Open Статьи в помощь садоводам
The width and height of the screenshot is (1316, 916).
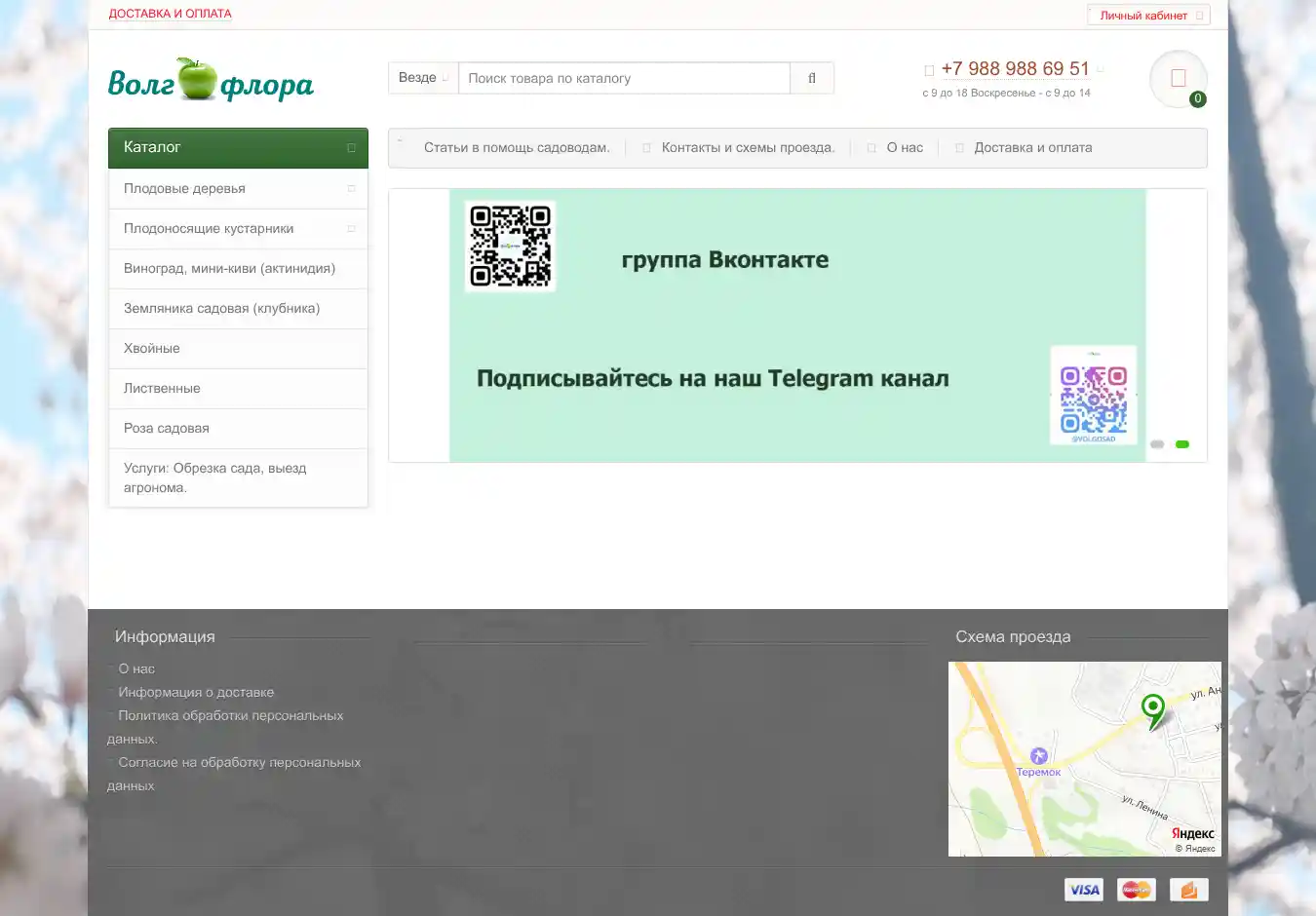pos(516,148)
